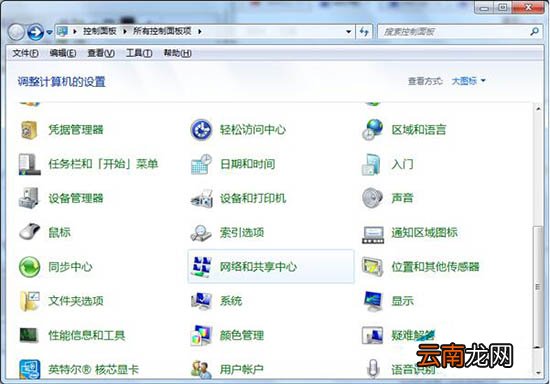550x384 pixels.
Task: Click the scrollbar up arrow
Action: [538, 109]
